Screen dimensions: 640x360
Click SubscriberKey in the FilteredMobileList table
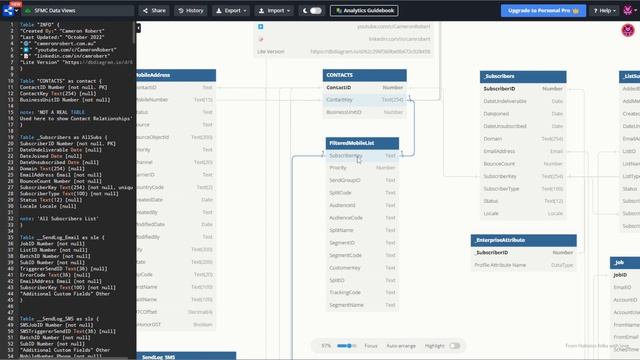click(362, 156)
